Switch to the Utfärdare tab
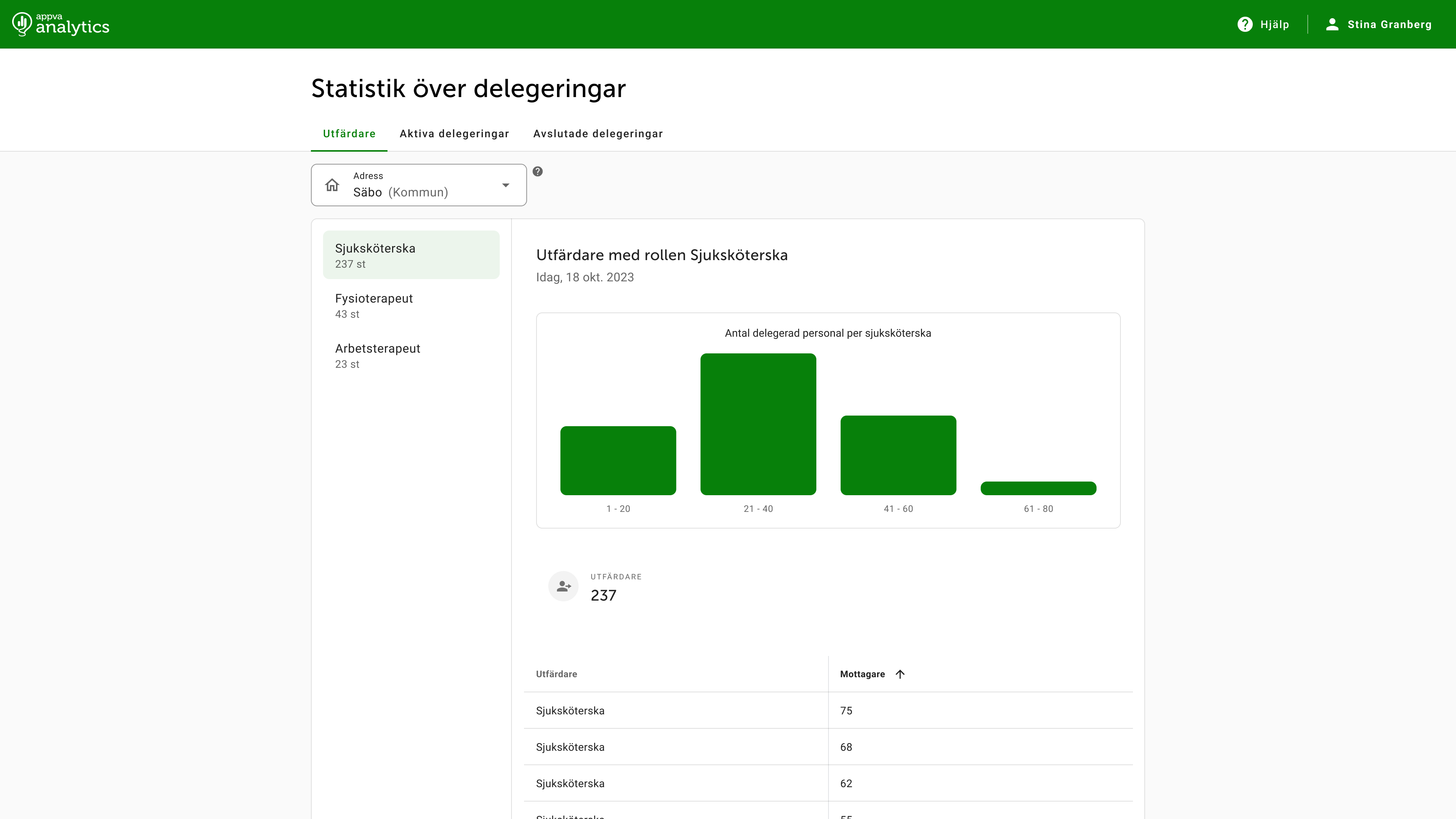 349,134
